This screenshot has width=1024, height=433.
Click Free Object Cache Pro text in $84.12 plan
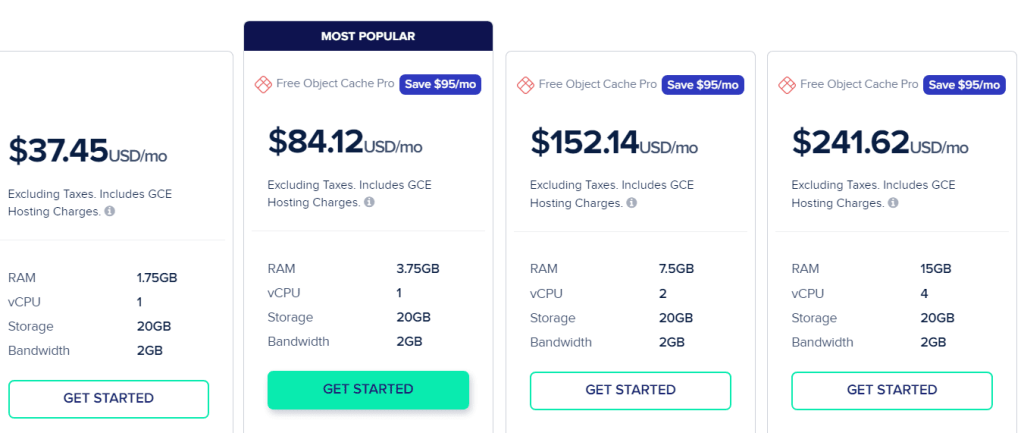(x=335, y=84)
